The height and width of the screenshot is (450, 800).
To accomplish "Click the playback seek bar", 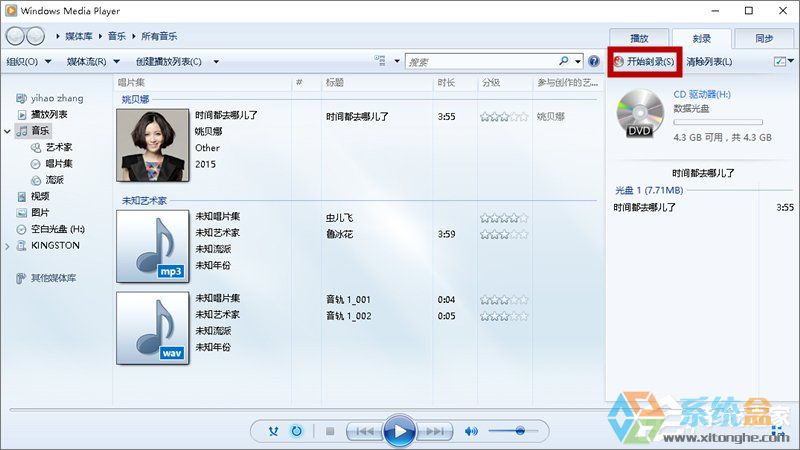I will [306, 409].
